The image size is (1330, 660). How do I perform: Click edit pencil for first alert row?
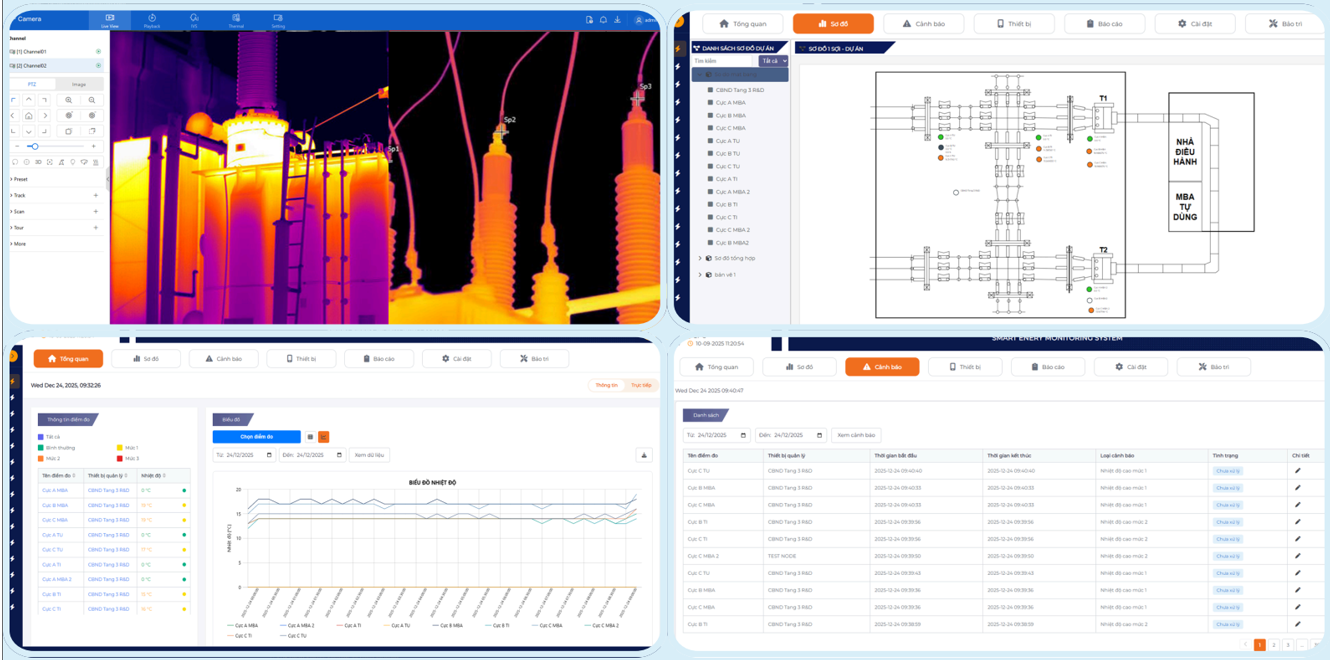1298,470
